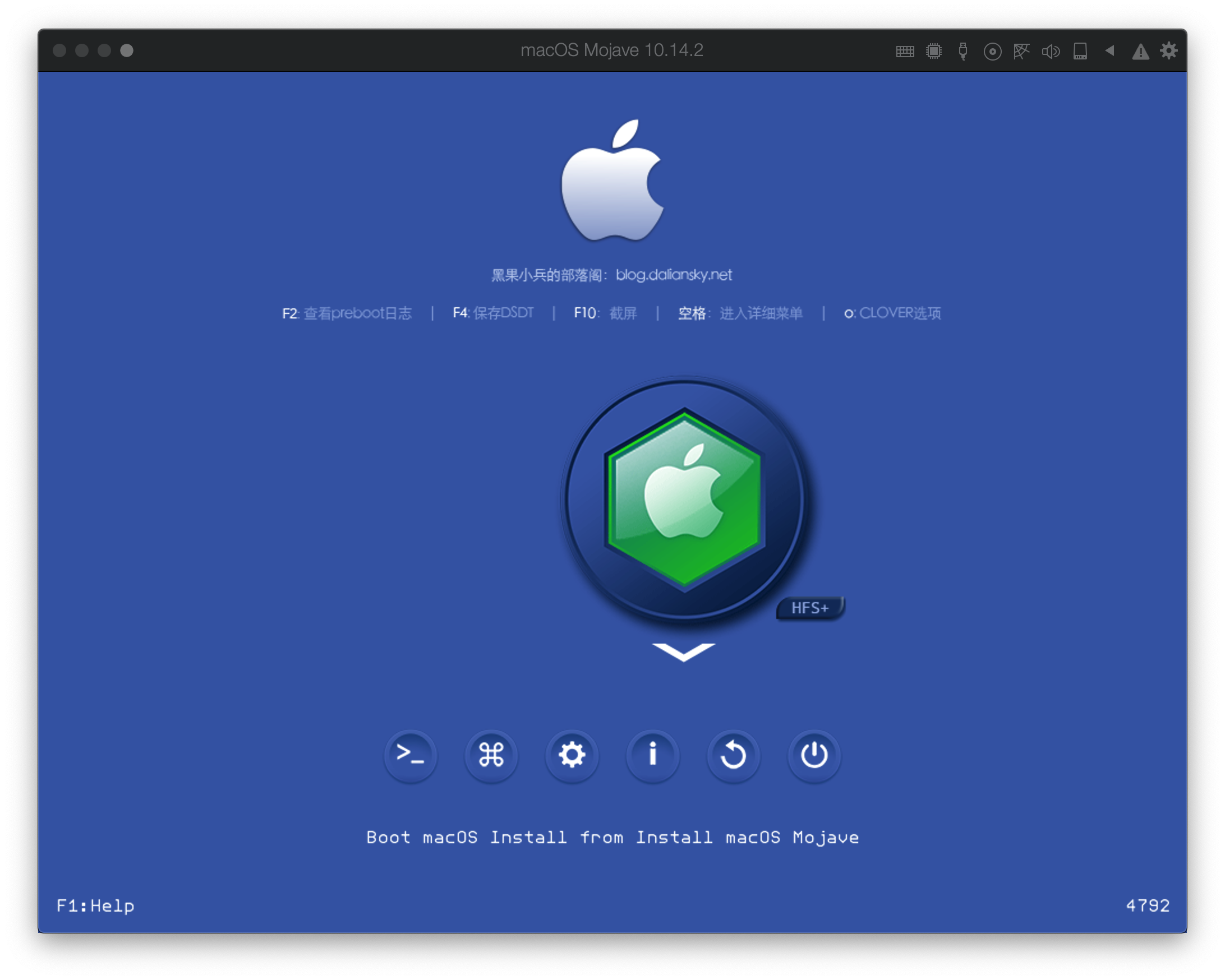This screenshot has height=980, width=1225.
Task: Open Clover settings gear in bottom row
Action: coord(572,755)
